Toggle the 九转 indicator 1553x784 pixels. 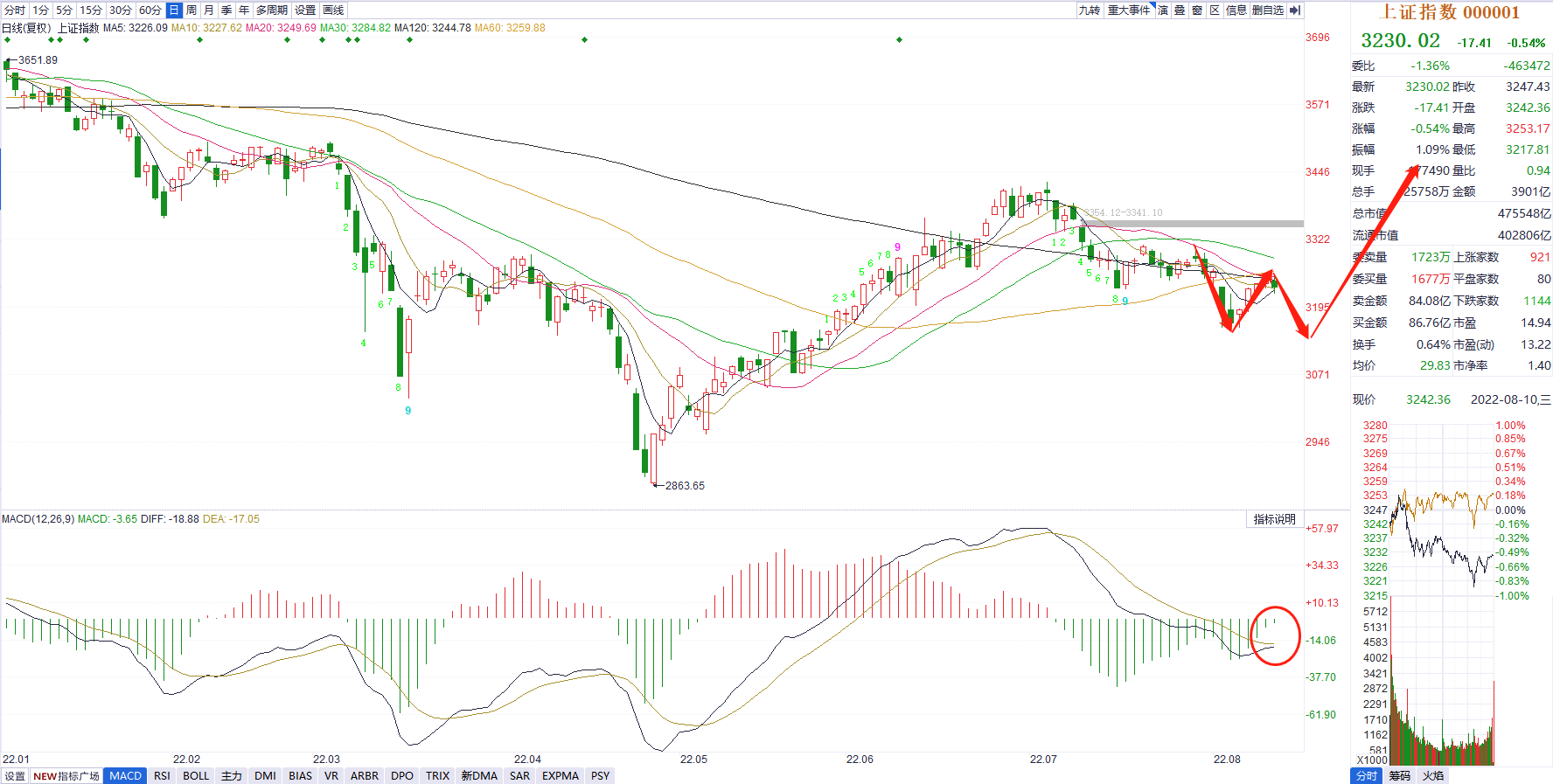[1089, 10]
